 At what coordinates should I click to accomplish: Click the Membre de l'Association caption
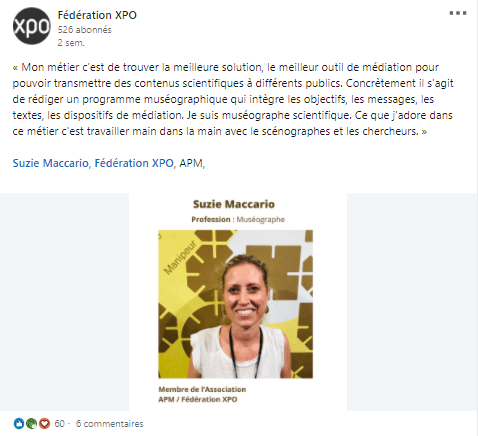coord(202,389)
